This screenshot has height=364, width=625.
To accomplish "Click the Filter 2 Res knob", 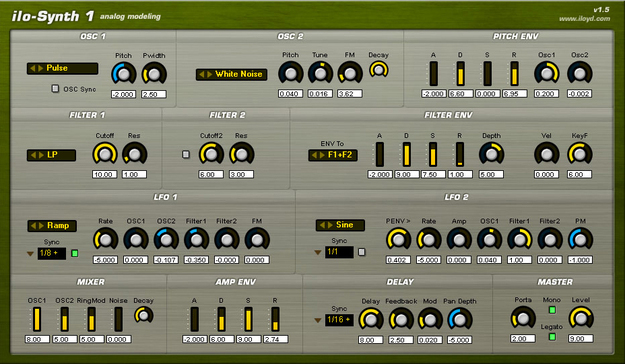I will click(x=242, y=154).
